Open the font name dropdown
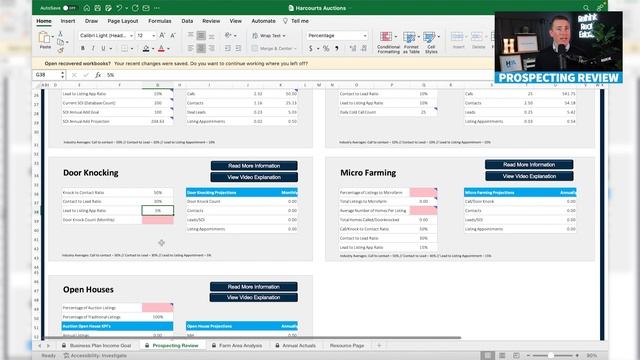640x360 pixels. [131, 36]
